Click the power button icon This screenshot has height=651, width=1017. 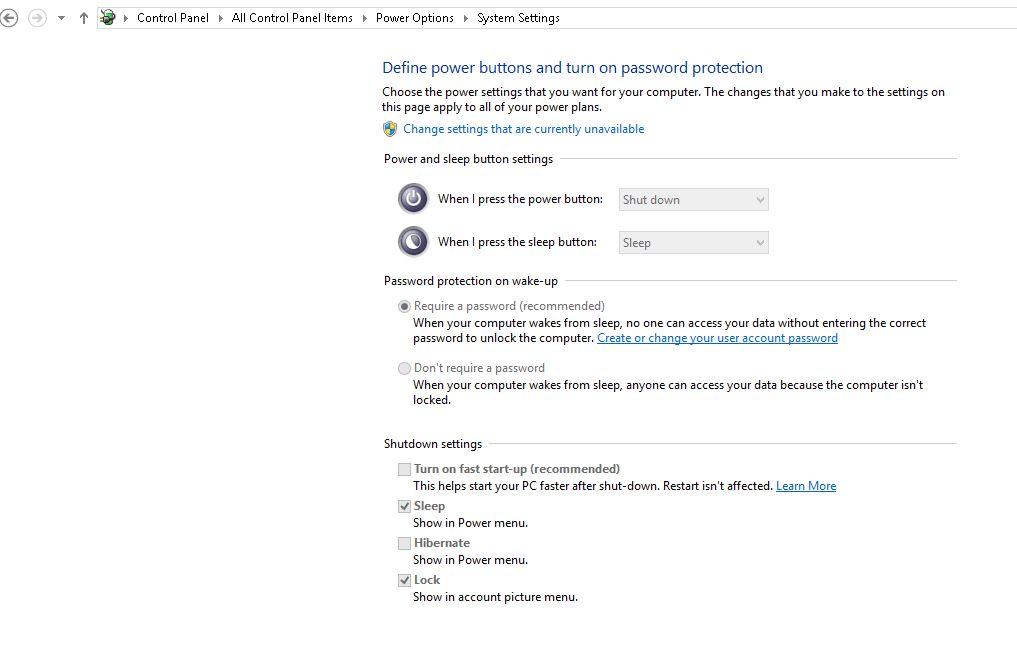(x=413, y=198)
